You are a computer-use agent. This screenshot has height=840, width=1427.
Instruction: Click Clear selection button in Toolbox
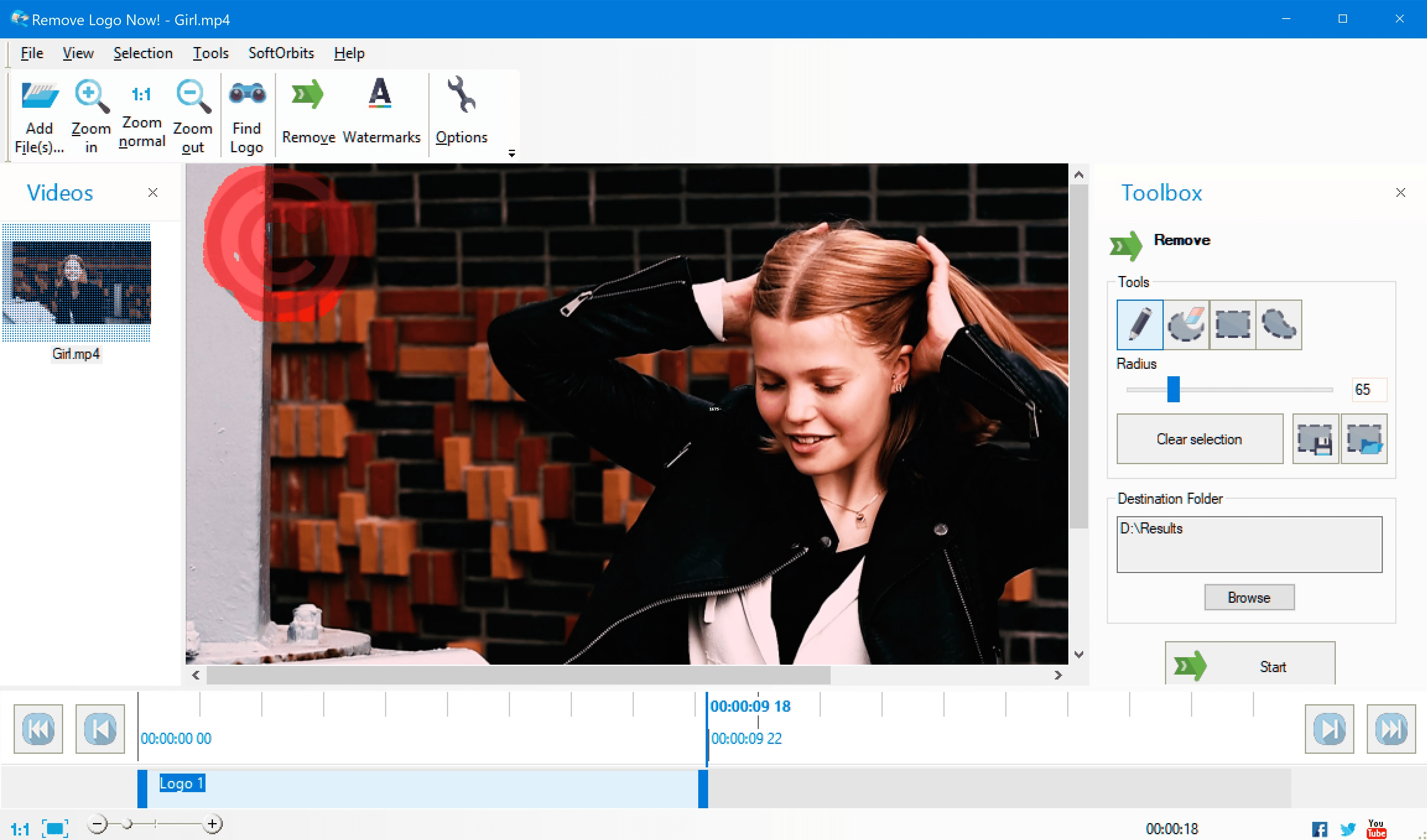[x=1198, y=438]
